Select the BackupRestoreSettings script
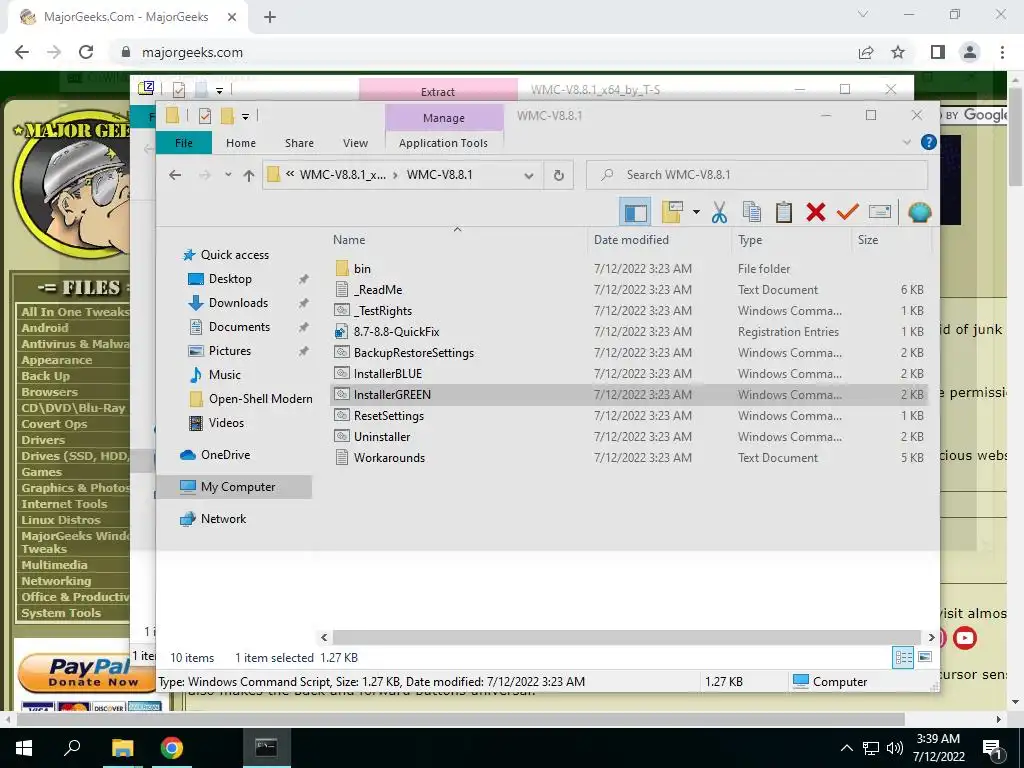Screen dimensions: 1024x768 tap(413, 352)
